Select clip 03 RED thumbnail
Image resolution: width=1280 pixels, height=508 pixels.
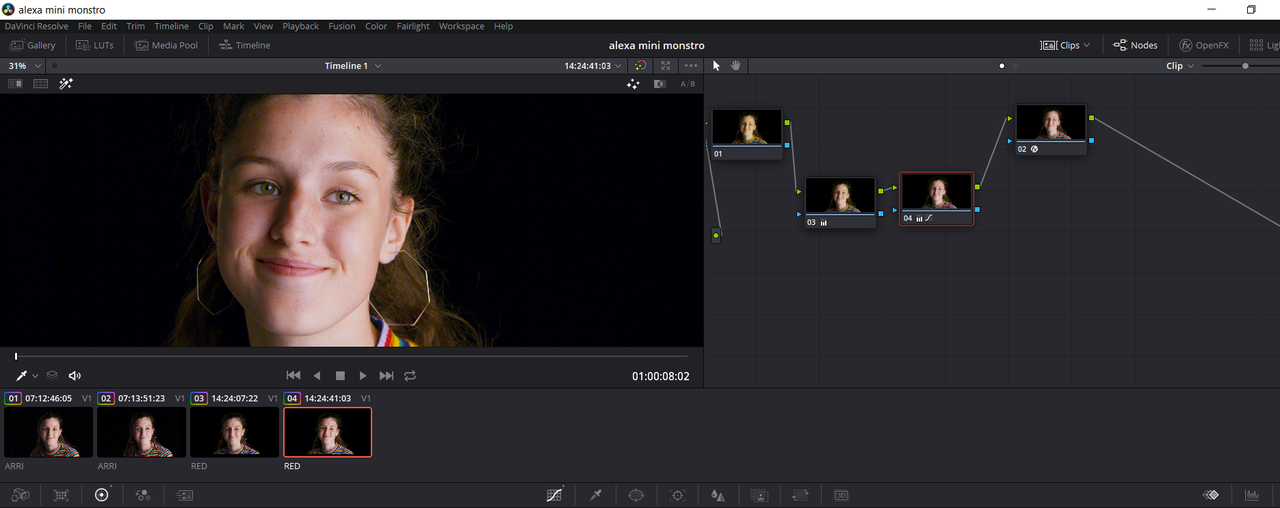[234, 432]
